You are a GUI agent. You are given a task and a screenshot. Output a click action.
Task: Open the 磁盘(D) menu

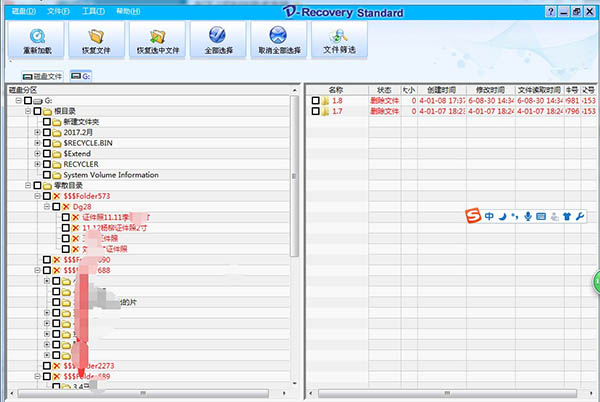coord(23,11)
